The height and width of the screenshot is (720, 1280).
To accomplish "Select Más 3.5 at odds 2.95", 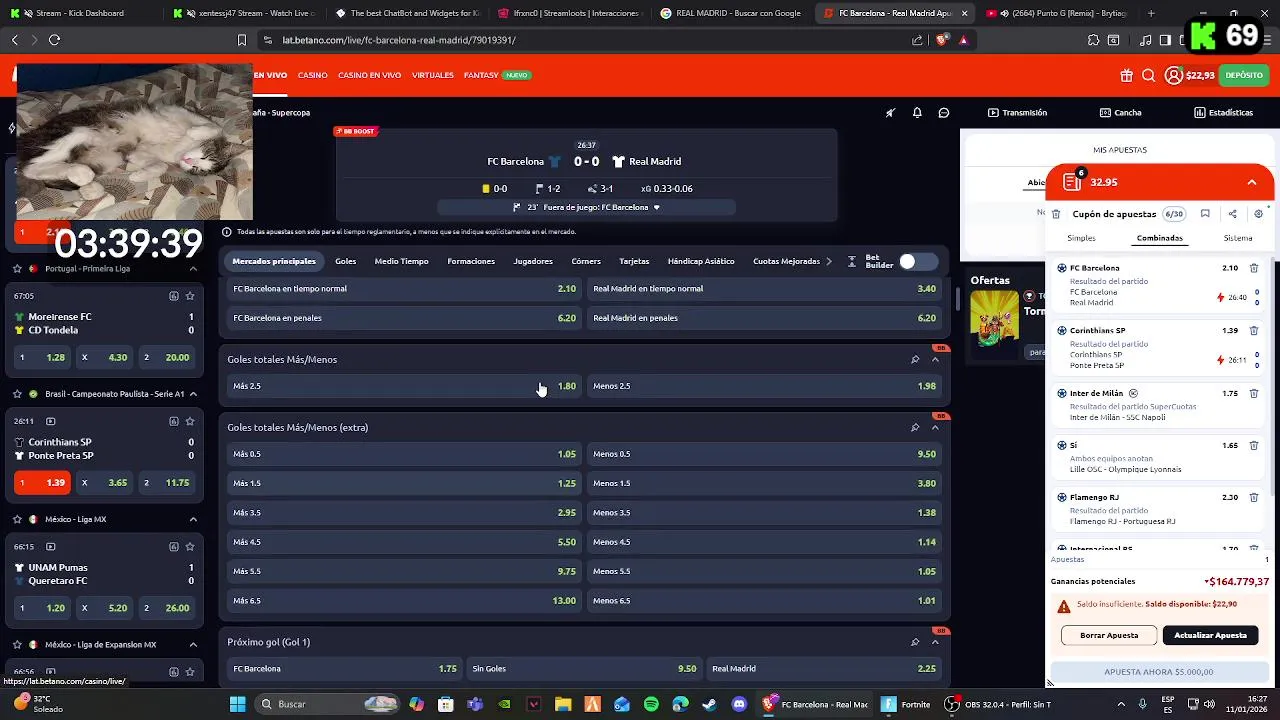I will pyautogui.click(x=404, y=513).
